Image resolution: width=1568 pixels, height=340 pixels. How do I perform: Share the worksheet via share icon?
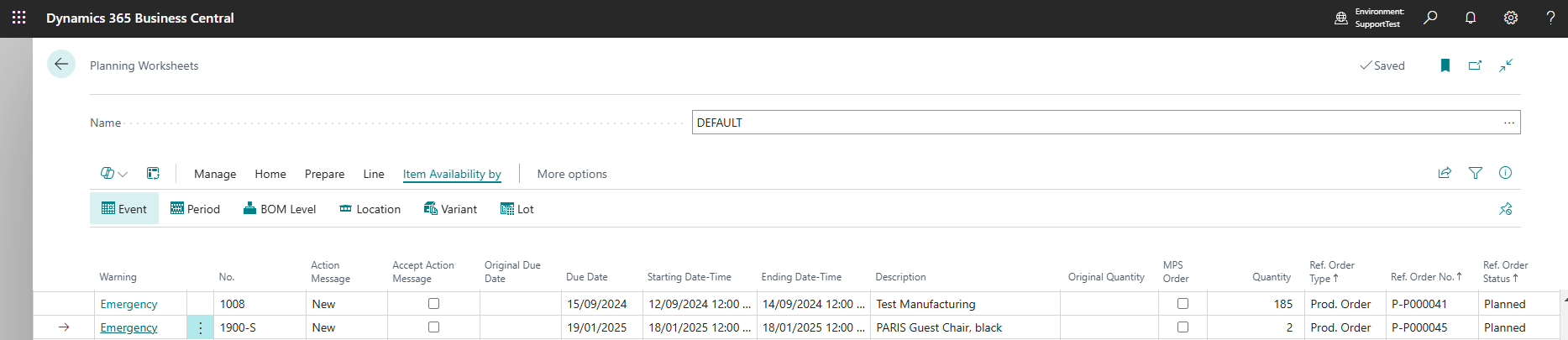[1445, 173]
